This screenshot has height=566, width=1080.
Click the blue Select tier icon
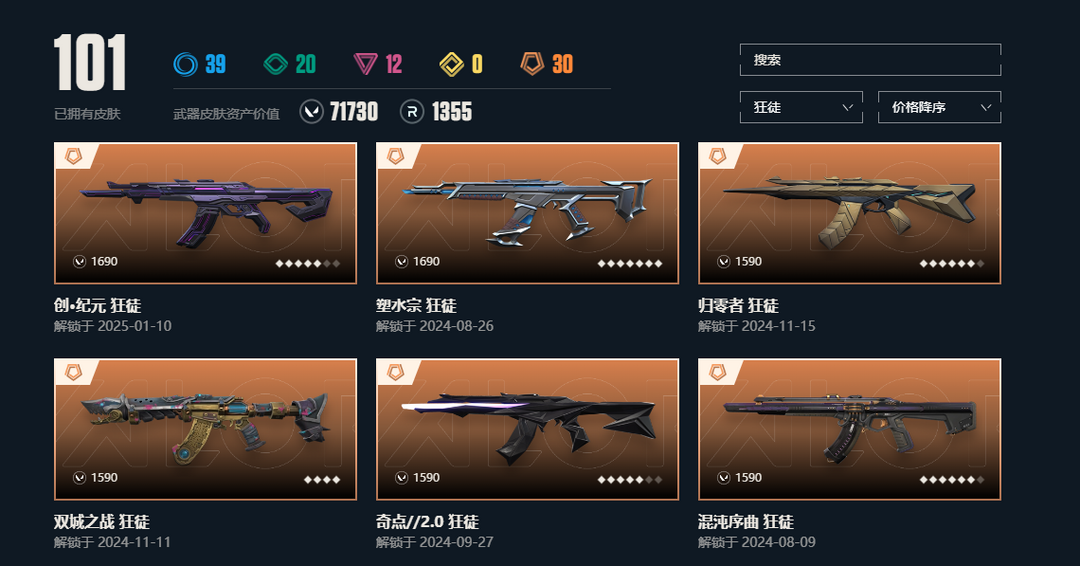tap(185, 64)
